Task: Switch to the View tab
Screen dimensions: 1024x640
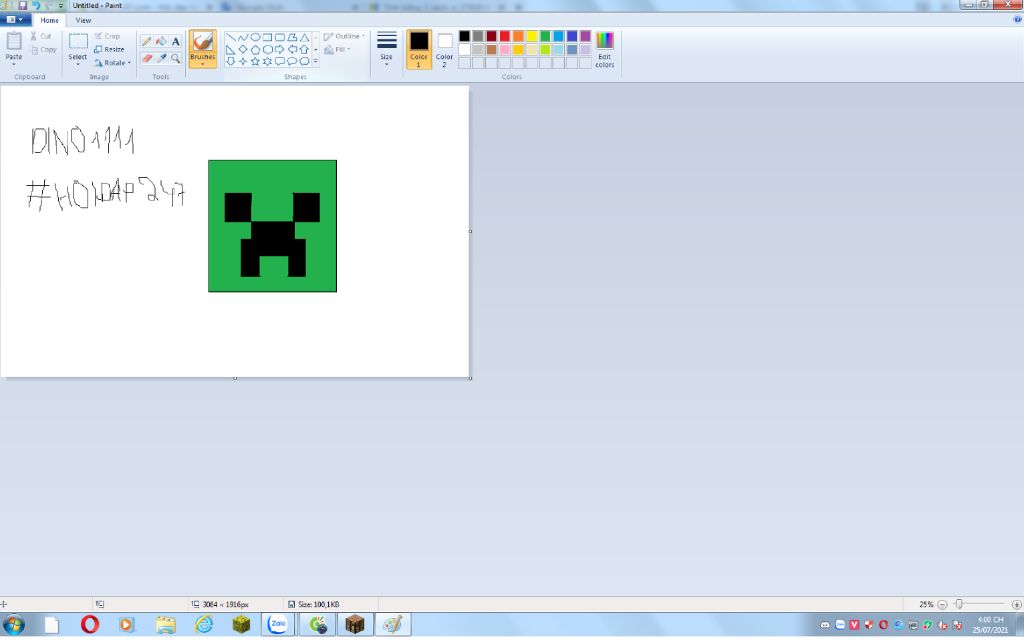Action: (x=83, y=20)
